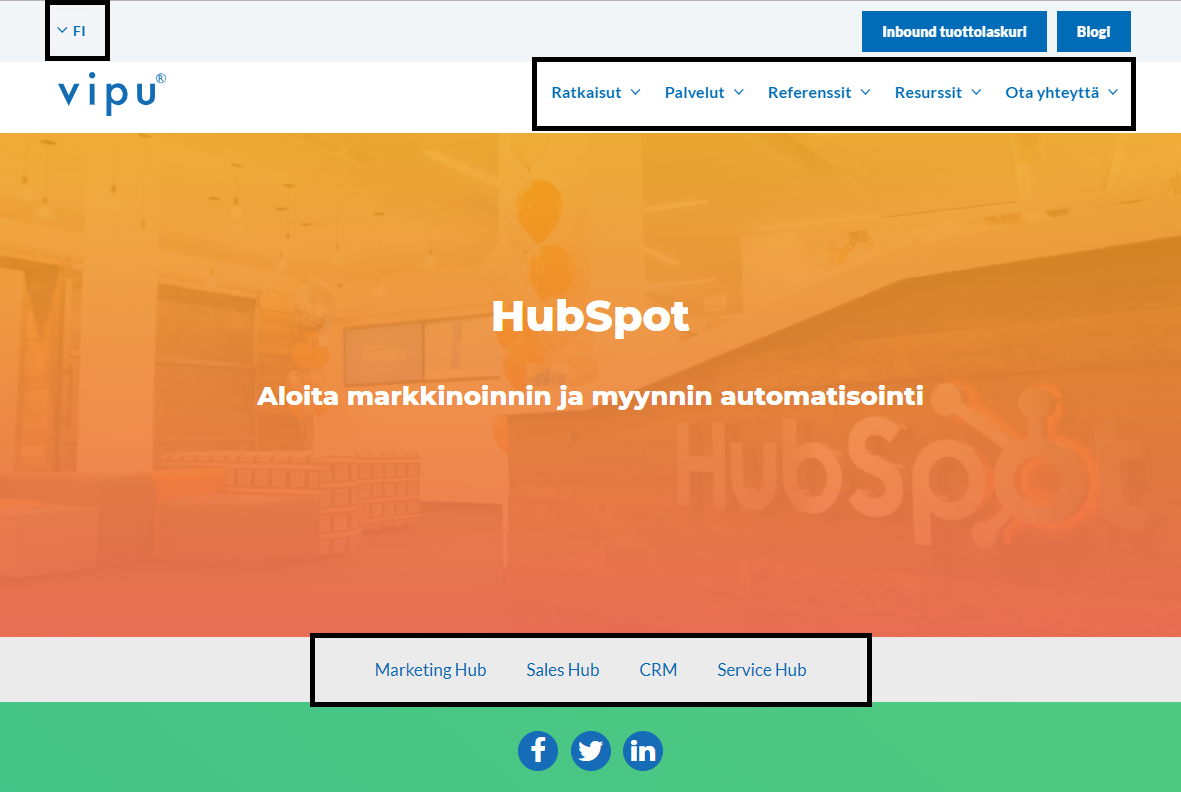The width and height of the screenshot is (1181, 792).
Task: Go to Sales Hub section
Action: pos(563,669)
